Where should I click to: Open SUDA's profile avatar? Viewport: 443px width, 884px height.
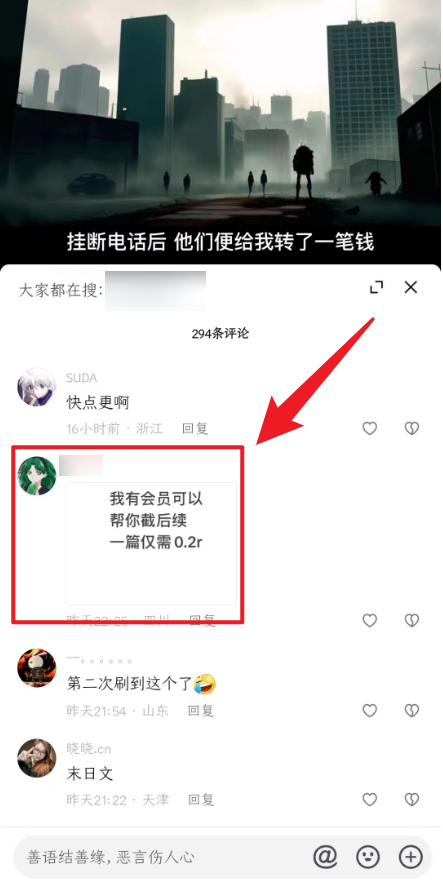coord(37,387)
